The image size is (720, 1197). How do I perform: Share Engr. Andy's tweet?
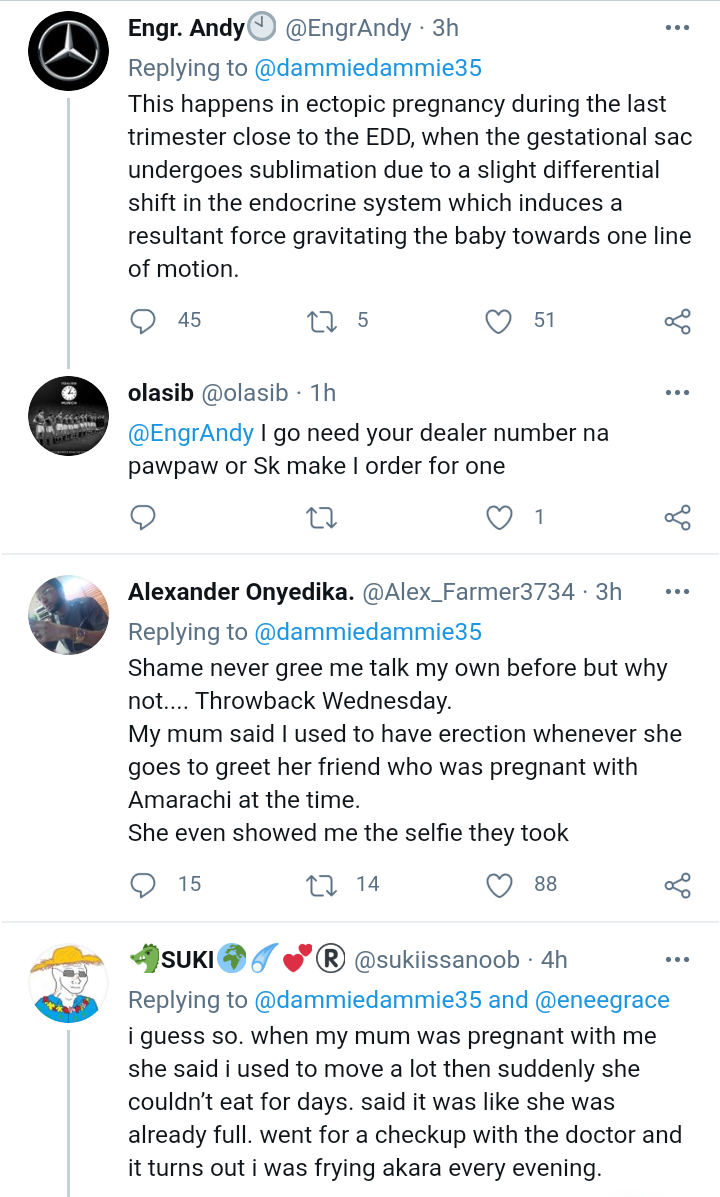[x=677, y=320]
